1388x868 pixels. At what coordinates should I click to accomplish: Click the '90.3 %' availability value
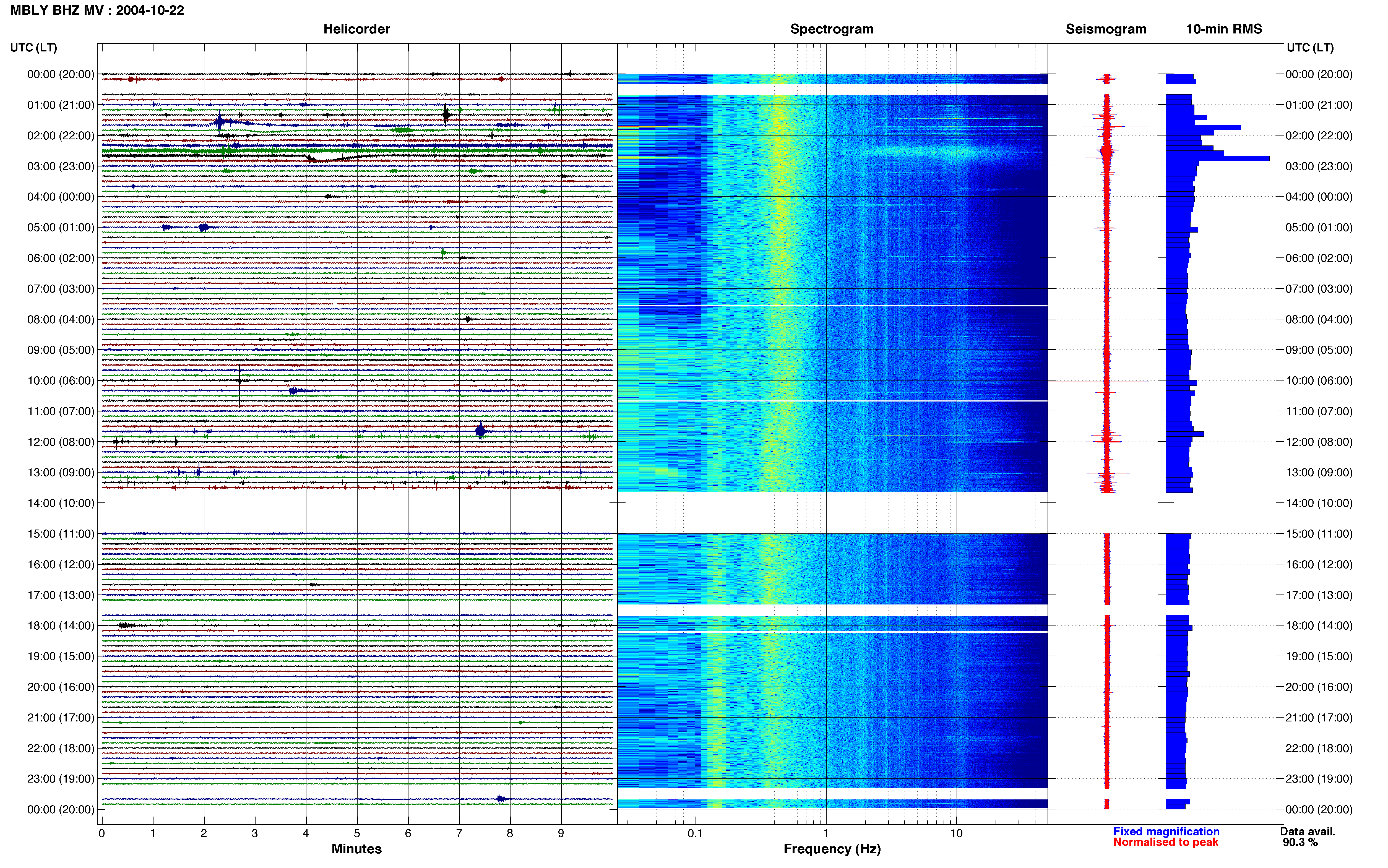pos(1300,842)
